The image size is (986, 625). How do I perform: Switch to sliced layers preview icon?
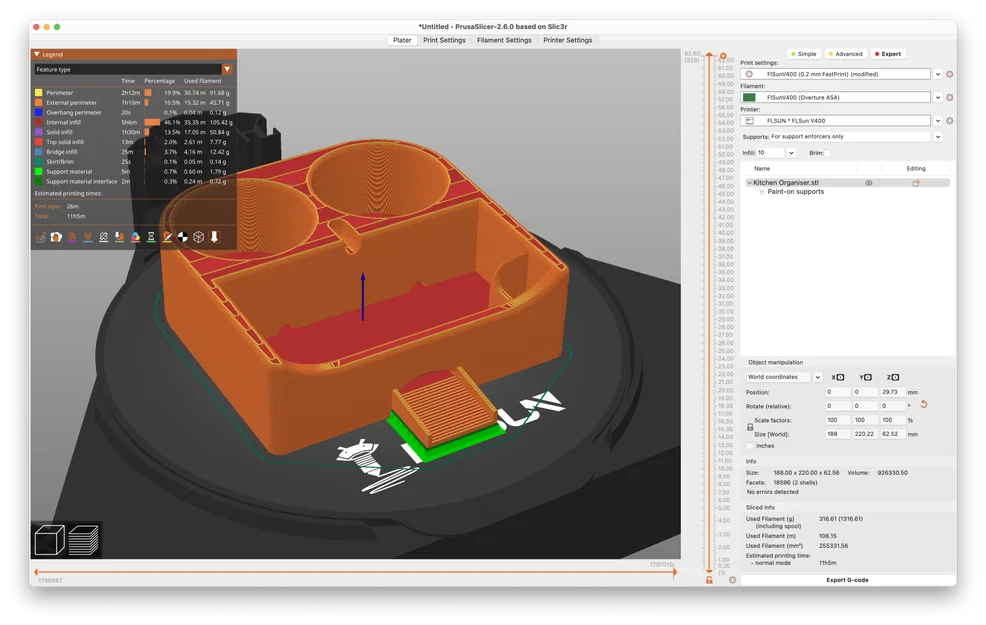point(85,541)
